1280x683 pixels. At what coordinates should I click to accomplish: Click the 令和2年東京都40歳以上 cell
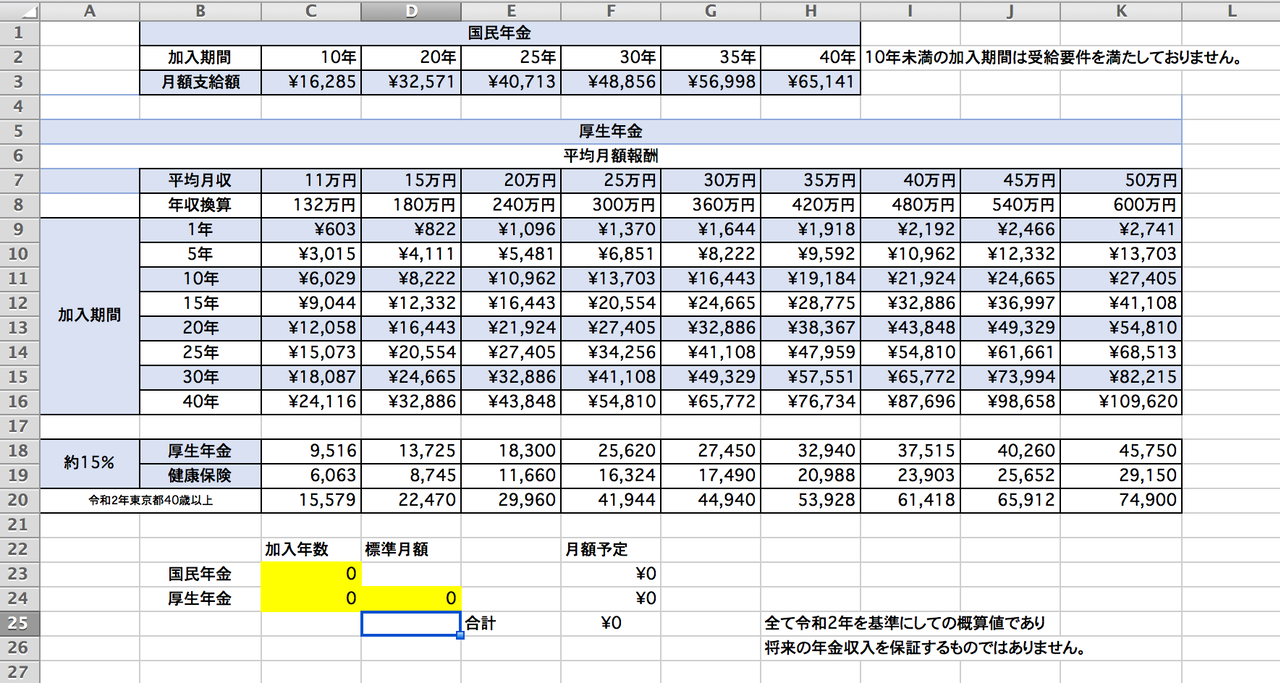point(150,500)
